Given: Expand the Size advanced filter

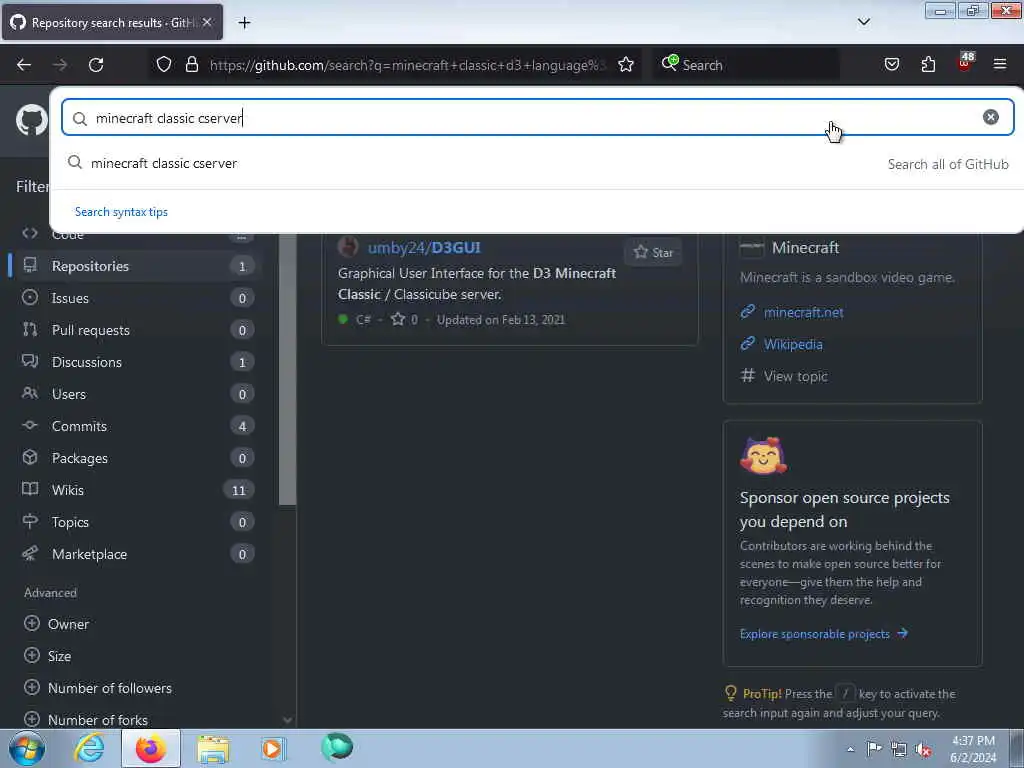Looking at the screenshot, I should 47,656.
